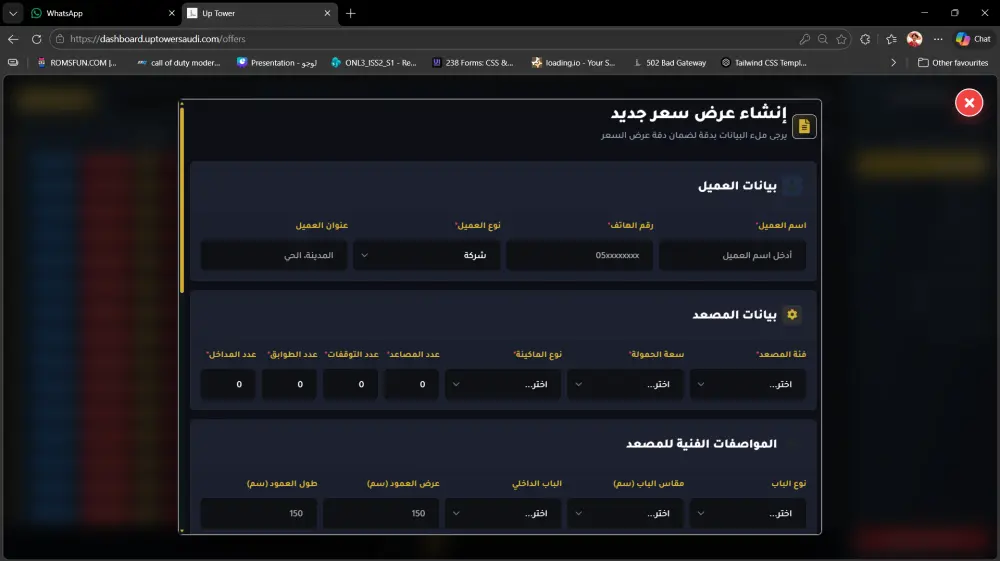Click the favourites bar leftmost icon
The width and height of the screenshot is (1000, 561).
tap(13, 62)
